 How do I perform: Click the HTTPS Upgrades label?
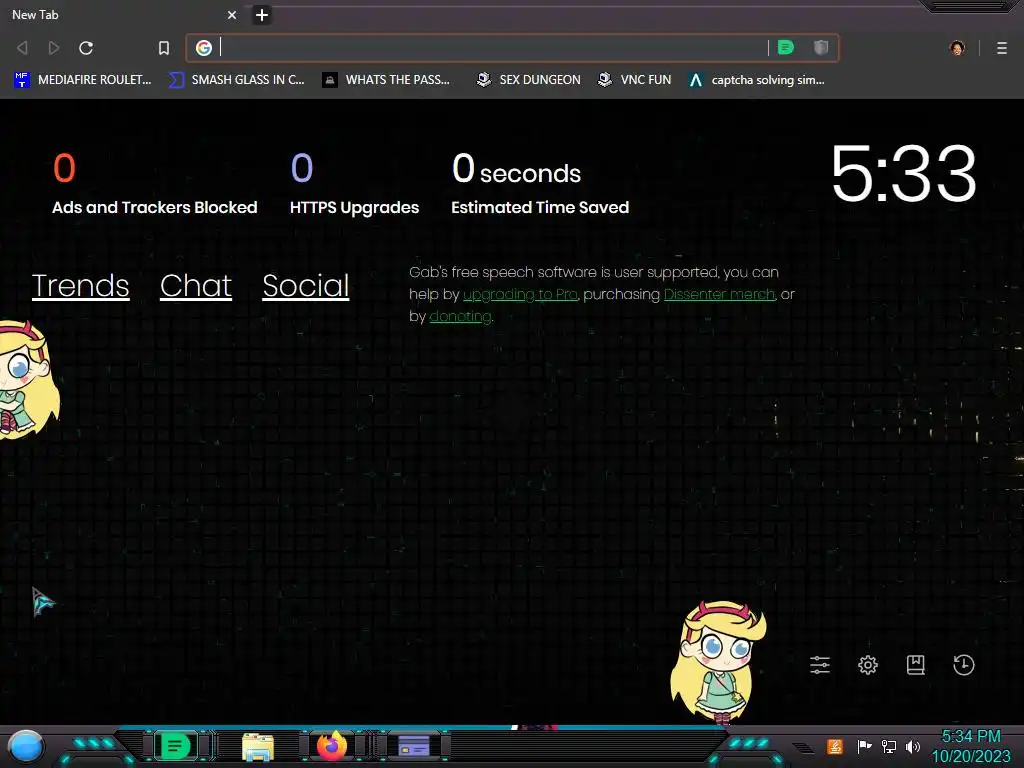(355, 208)
